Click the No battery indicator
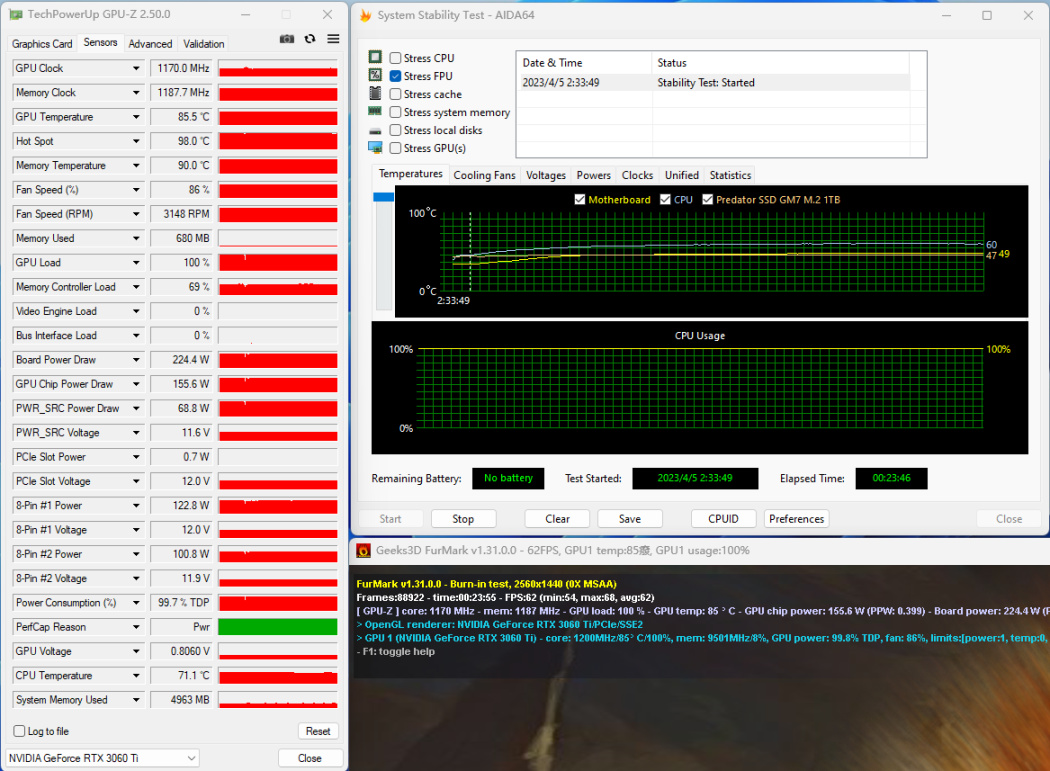The image size is (1050, 771). [x=508, y=478]
